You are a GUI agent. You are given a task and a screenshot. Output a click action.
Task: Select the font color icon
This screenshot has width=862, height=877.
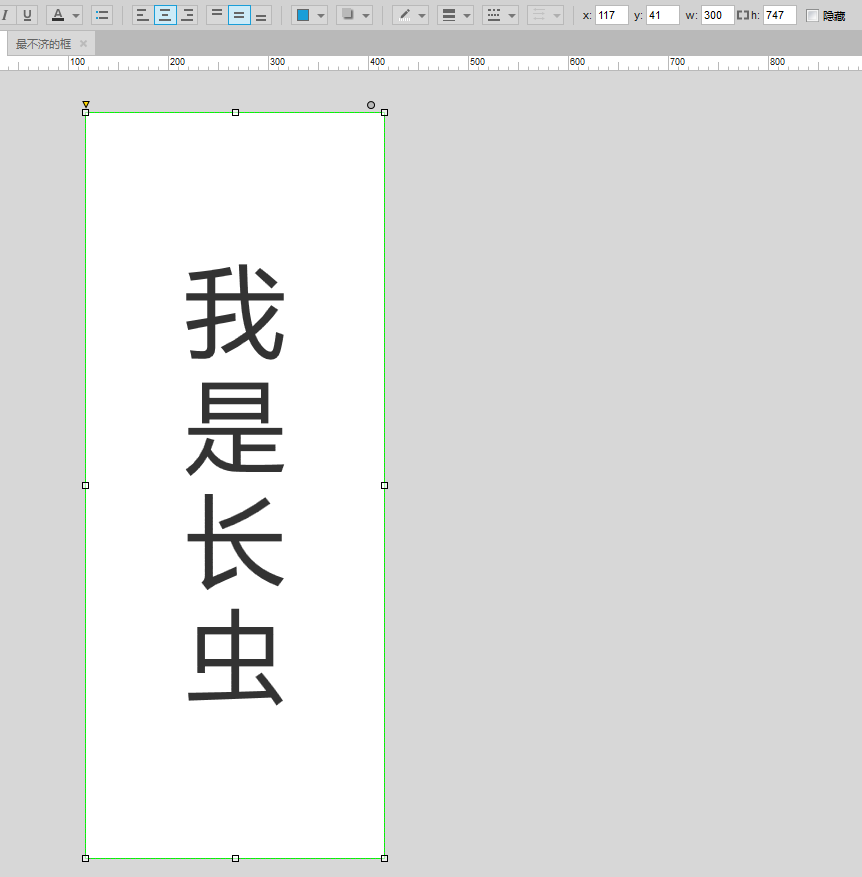(60, 15)
